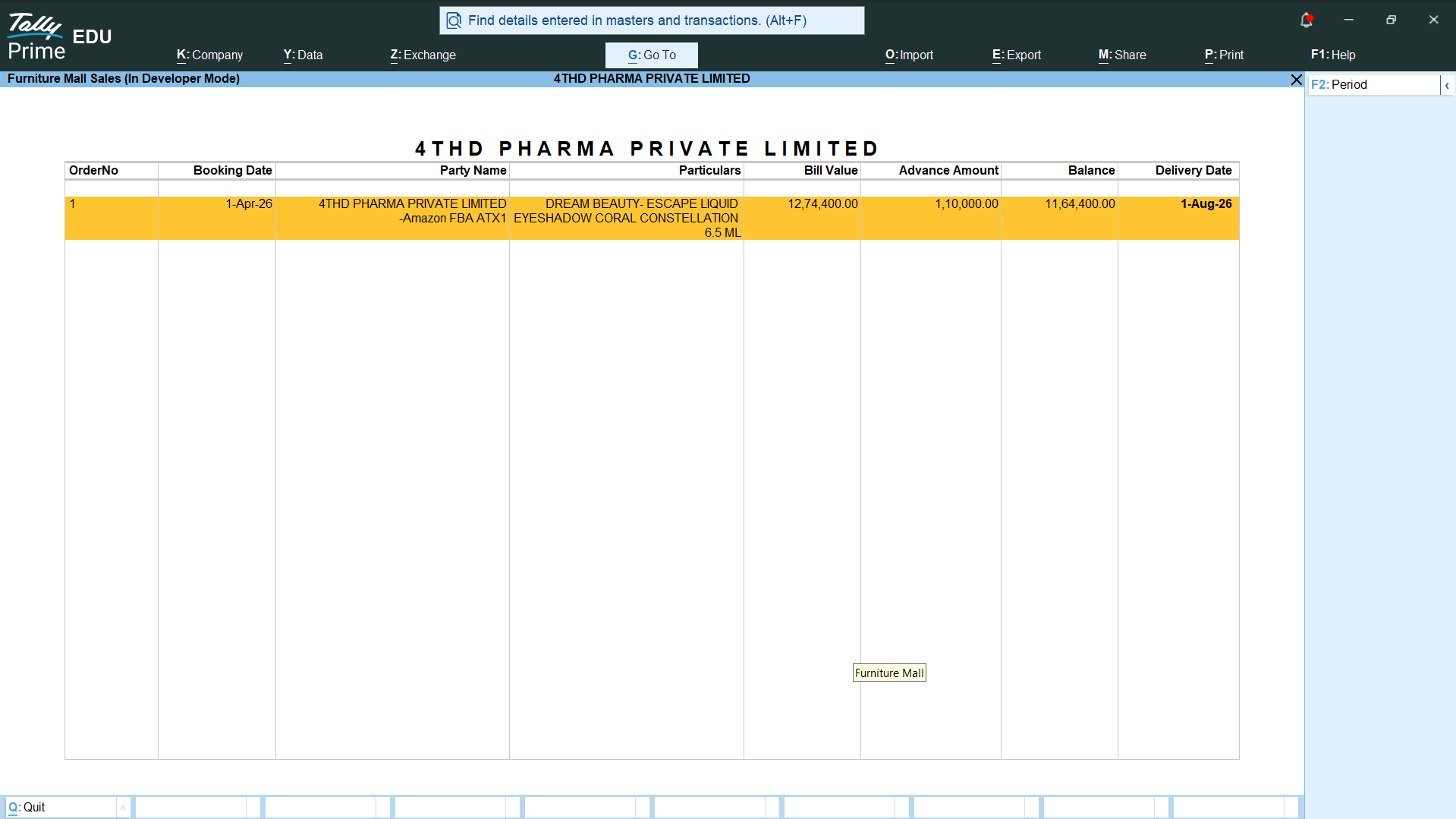Click the Booking Date column header
The width and height of the screenshot is (1456, 819).
[232, 171]
